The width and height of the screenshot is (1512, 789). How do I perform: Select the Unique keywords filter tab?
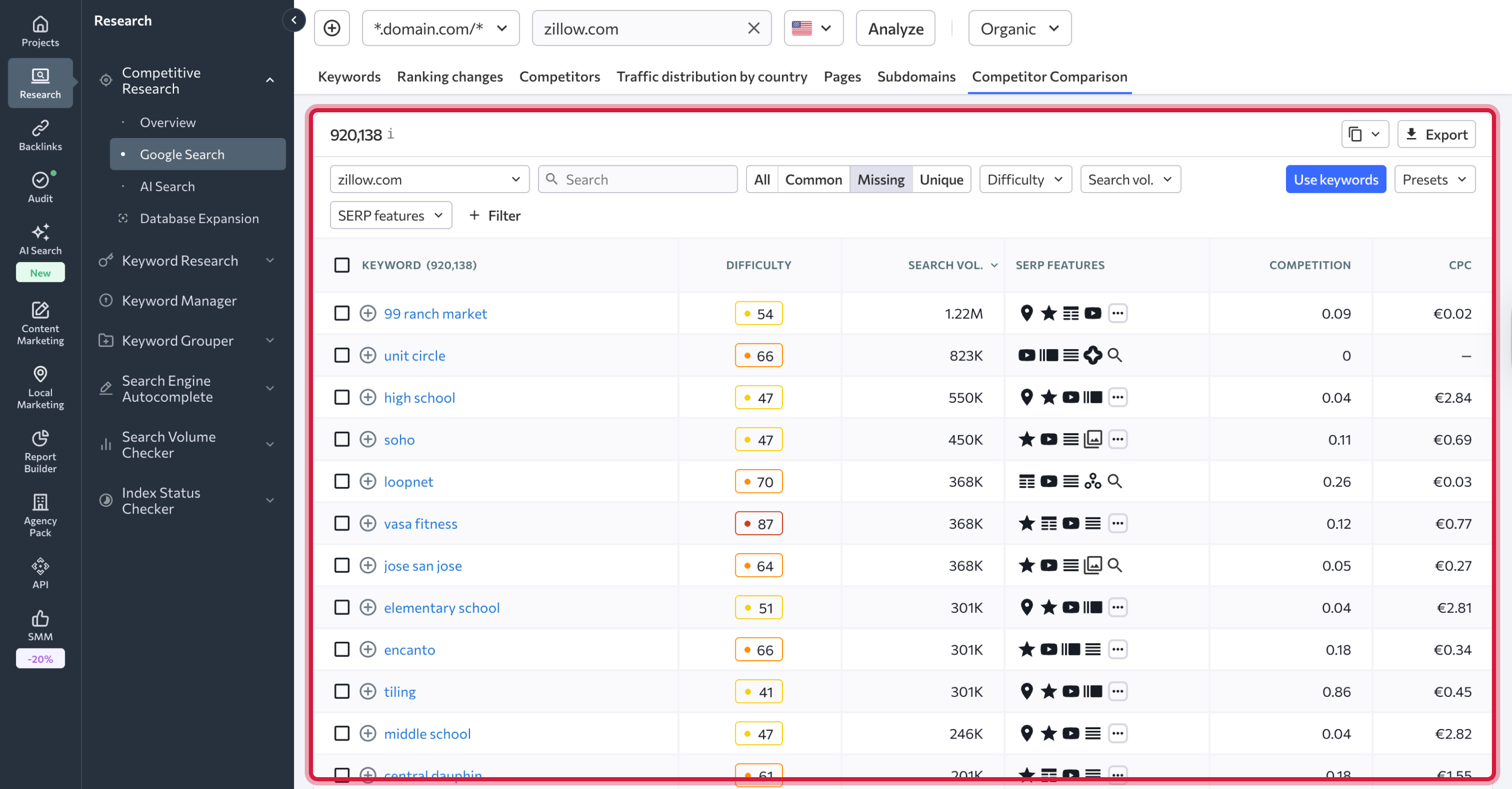coord(941,180)
